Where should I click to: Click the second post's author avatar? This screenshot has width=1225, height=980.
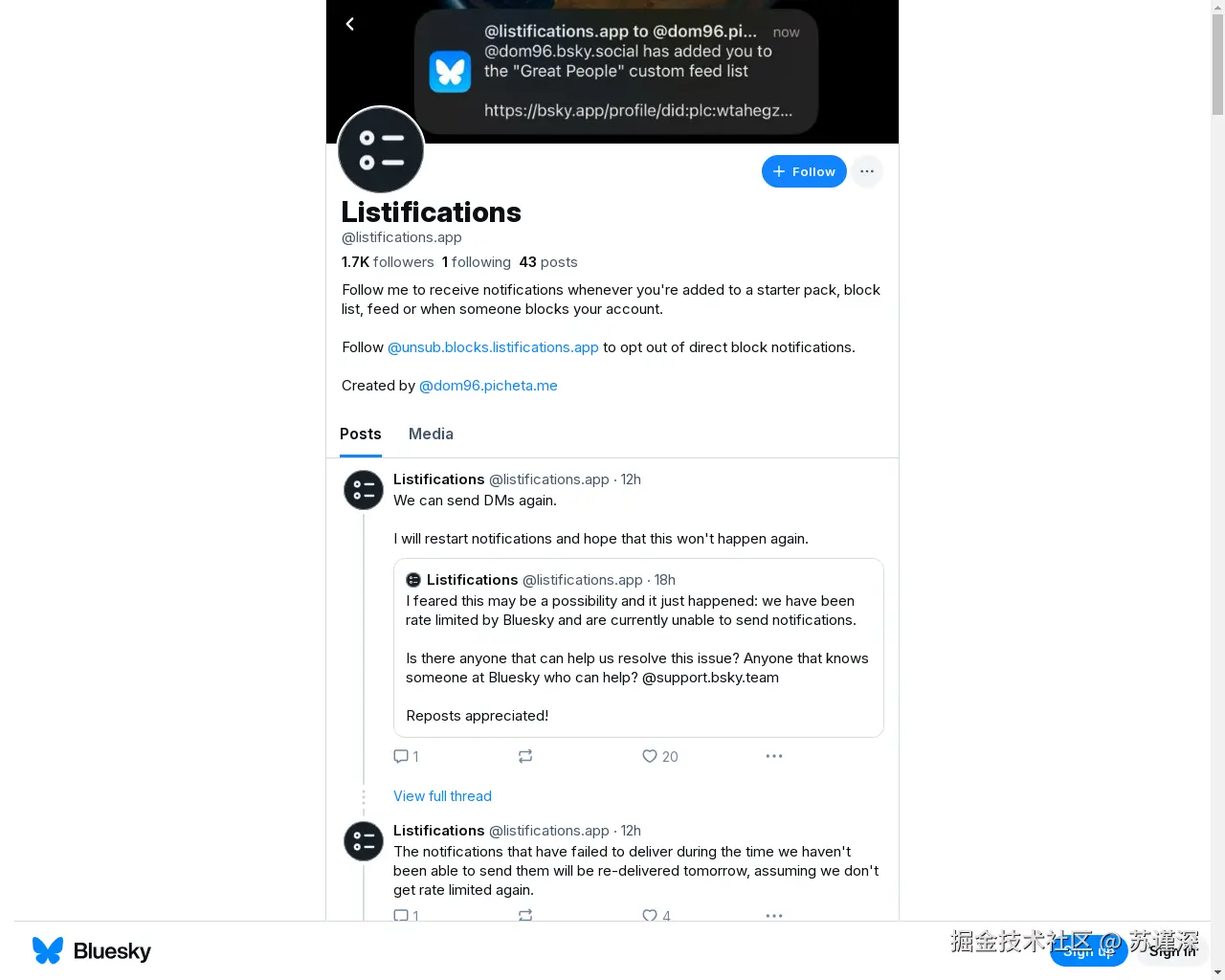[x=364, y=841]
